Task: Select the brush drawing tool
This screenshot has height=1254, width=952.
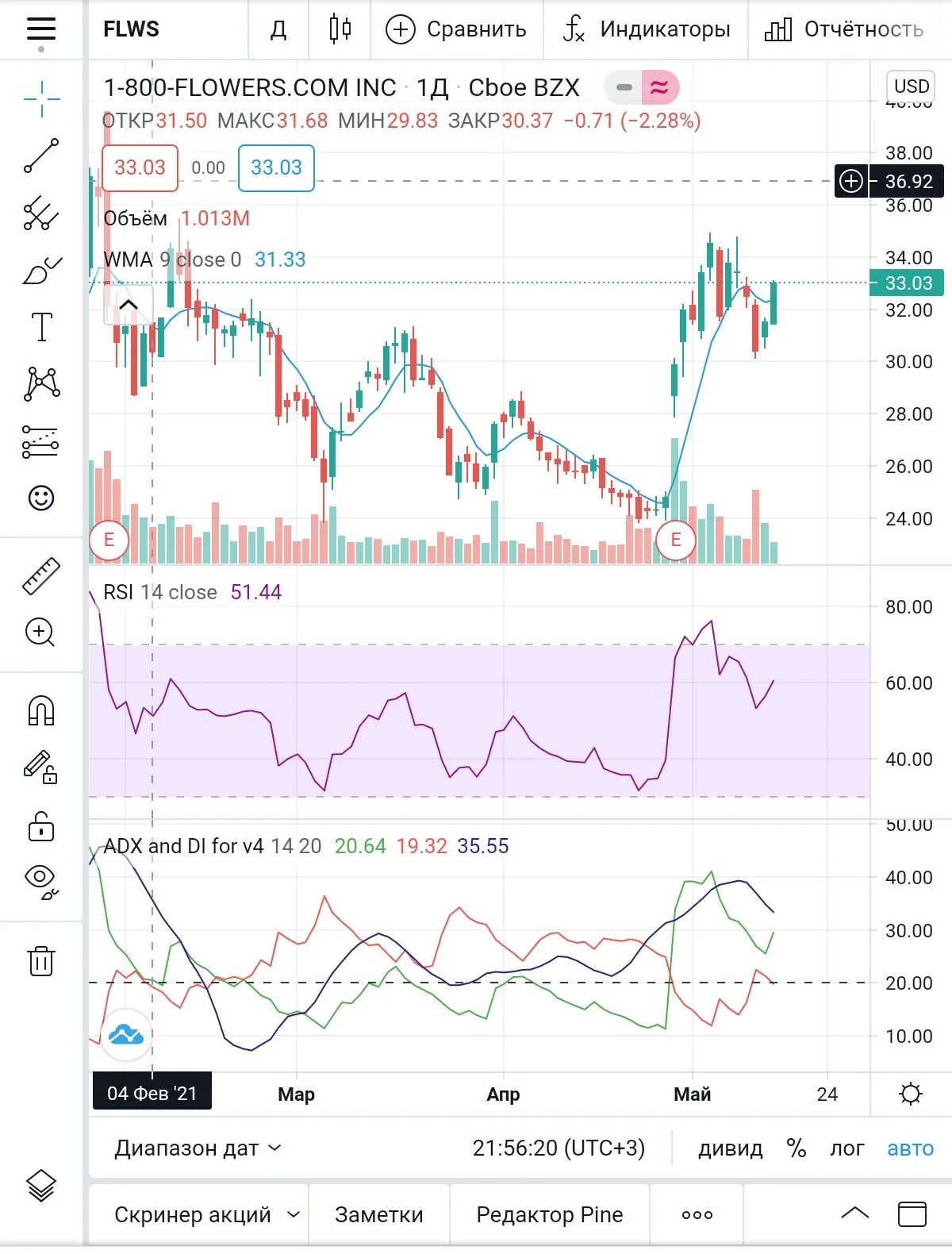Action: [41, 270]
